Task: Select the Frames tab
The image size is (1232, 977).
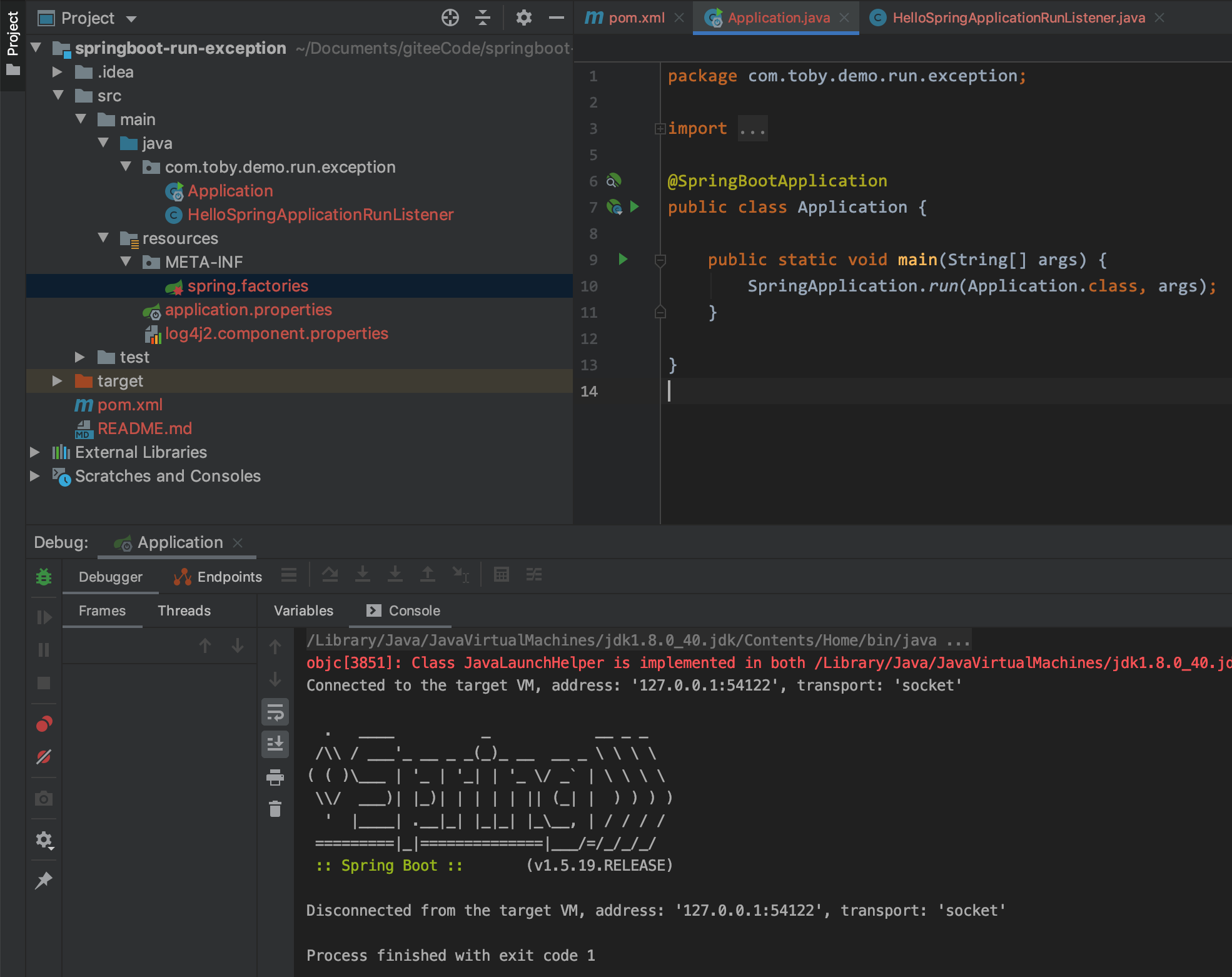Action: [102, 610]
